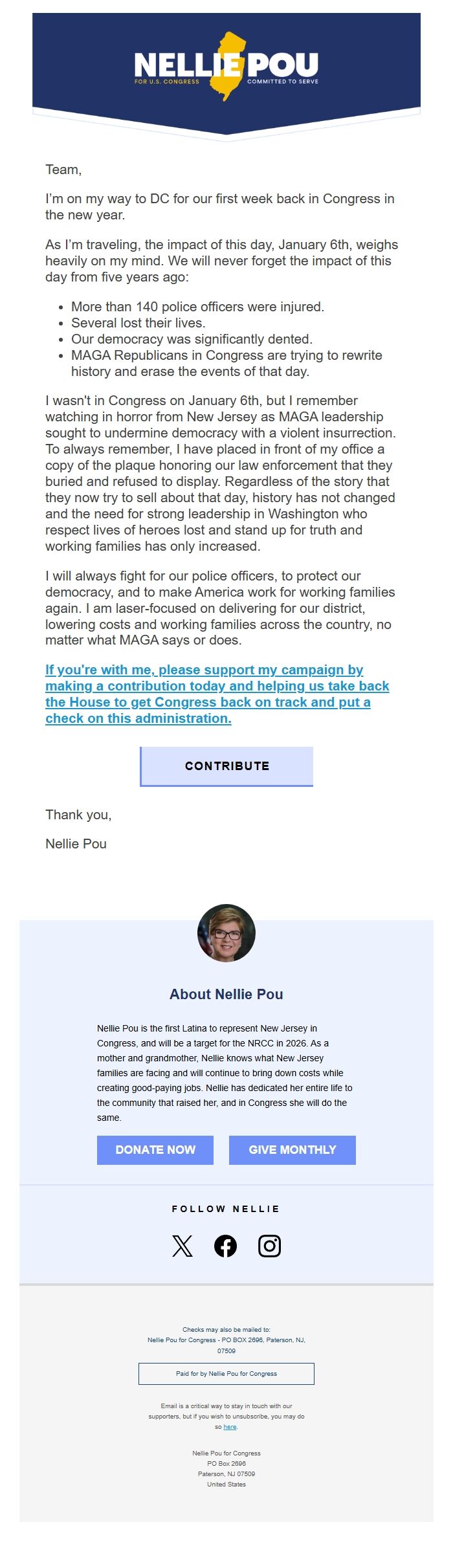Click the 'FOR U.S. CONGRESS' tagline text

pos(166,82)
